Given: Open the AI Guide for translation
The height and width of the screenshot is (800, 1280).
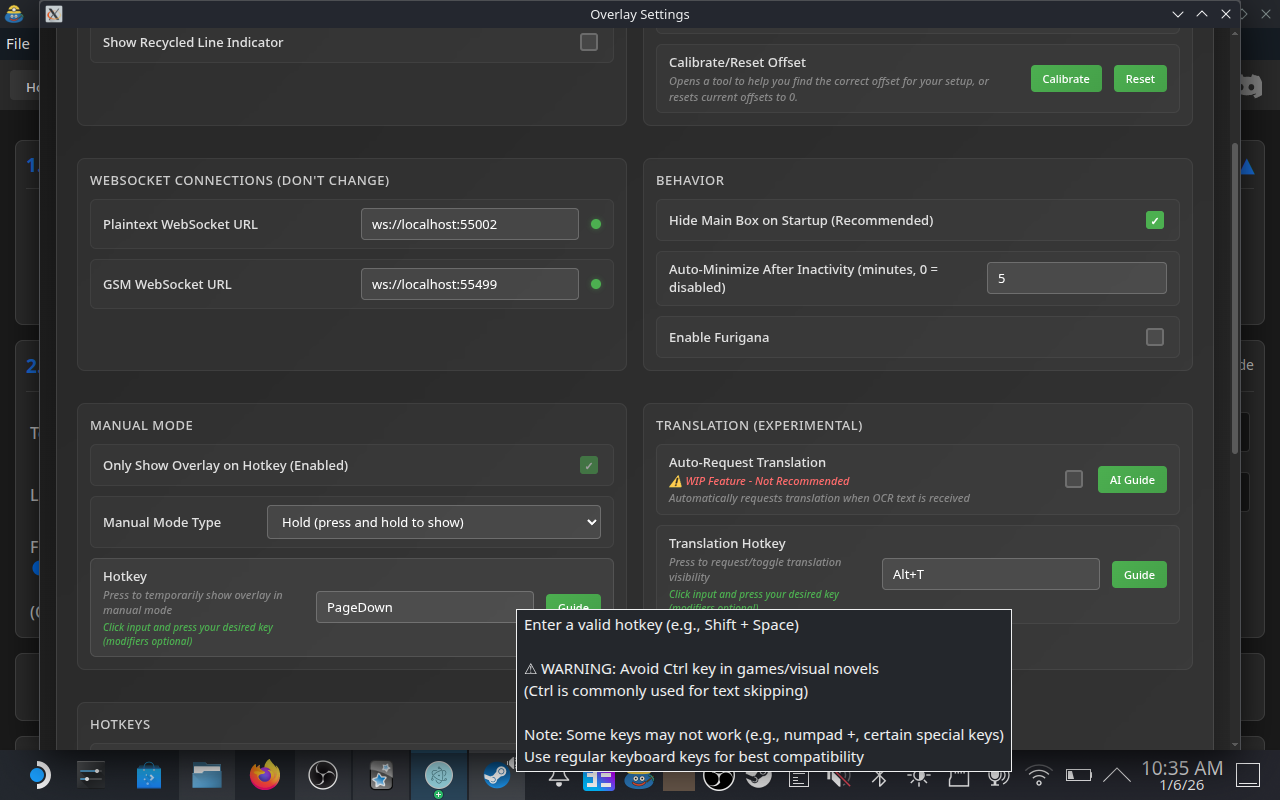Looking at the screenshot, I should 1132,480.
